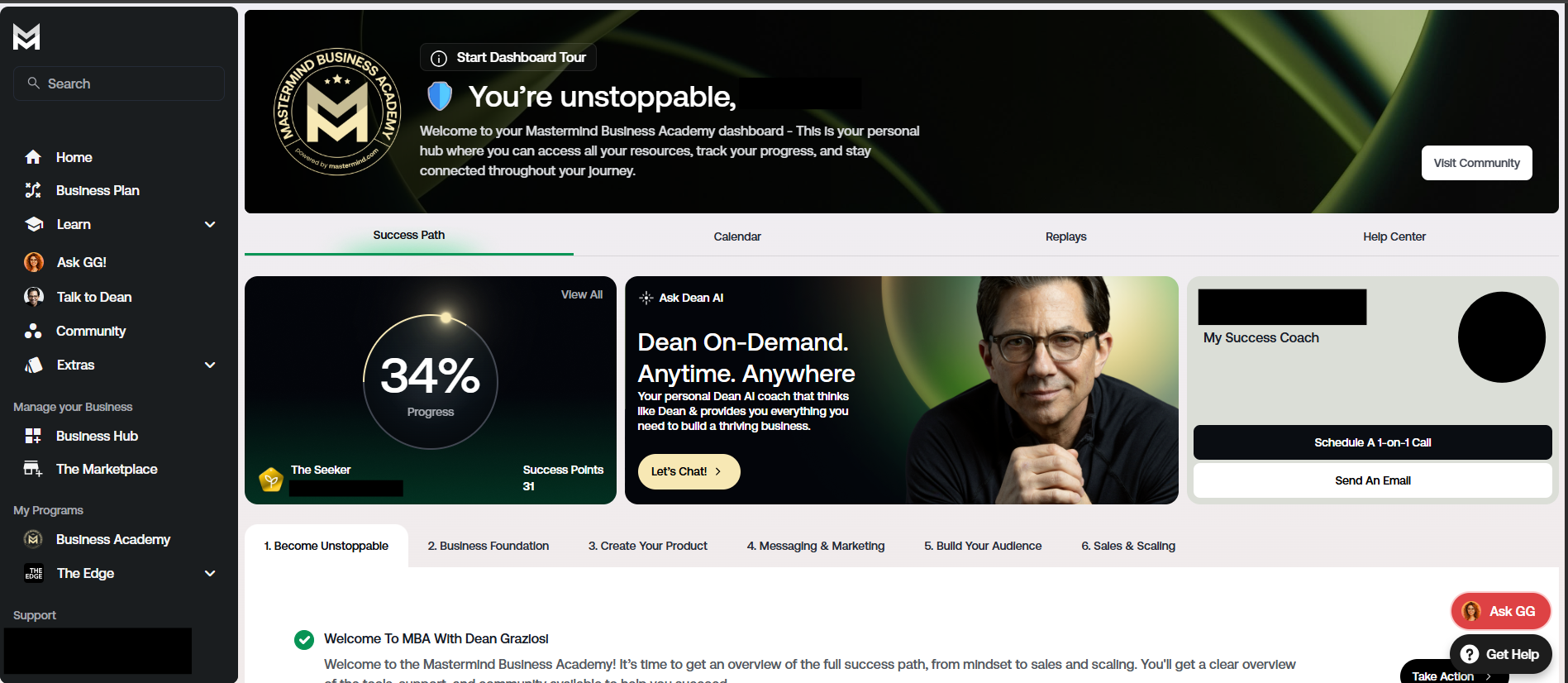Toggle the green completed checkmark for Welcome To MBA
This screenshot has height=683, width=1568.
click(x=304, y=639)
